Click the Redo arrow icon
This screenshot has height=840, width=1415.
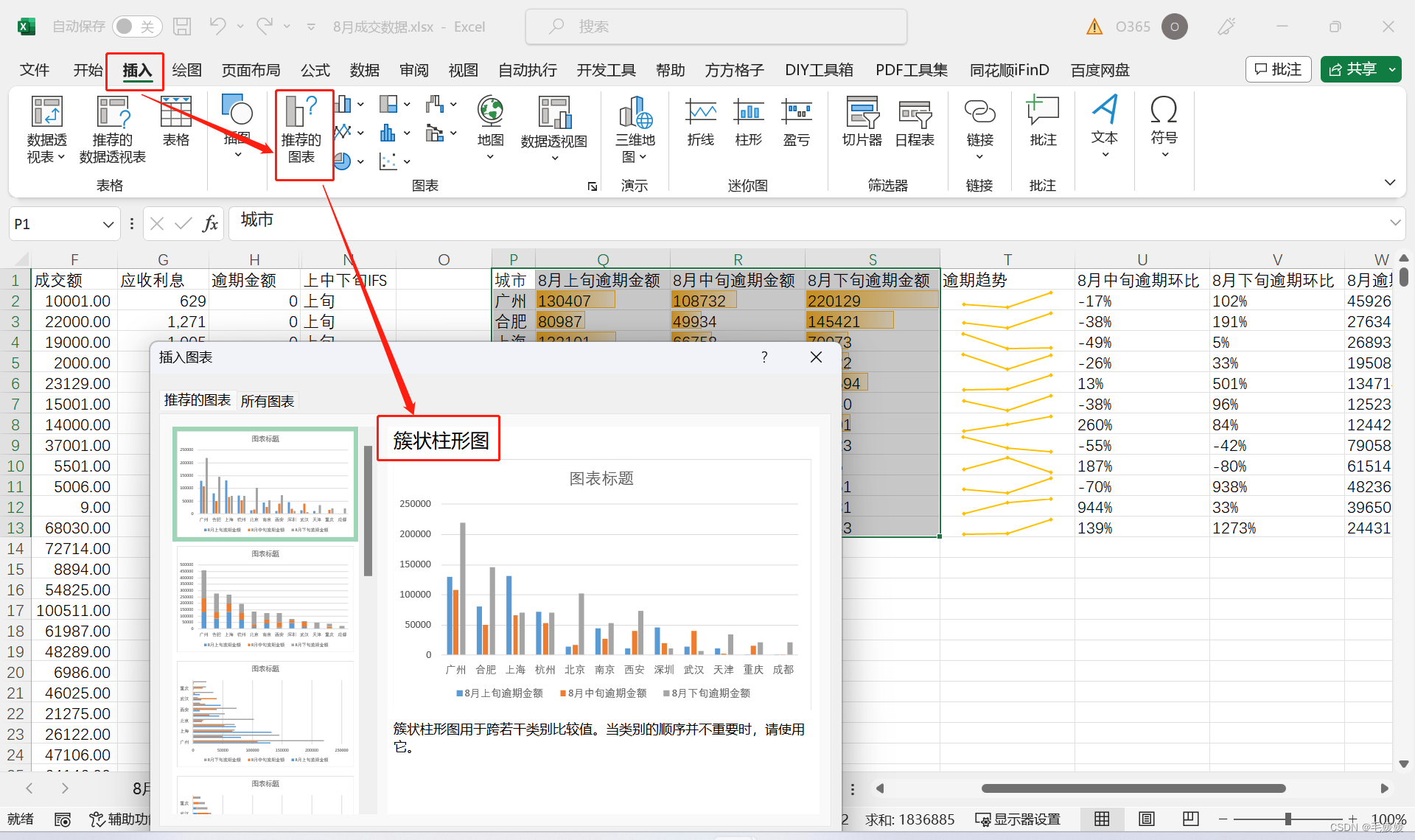click(x=265, y=27)
